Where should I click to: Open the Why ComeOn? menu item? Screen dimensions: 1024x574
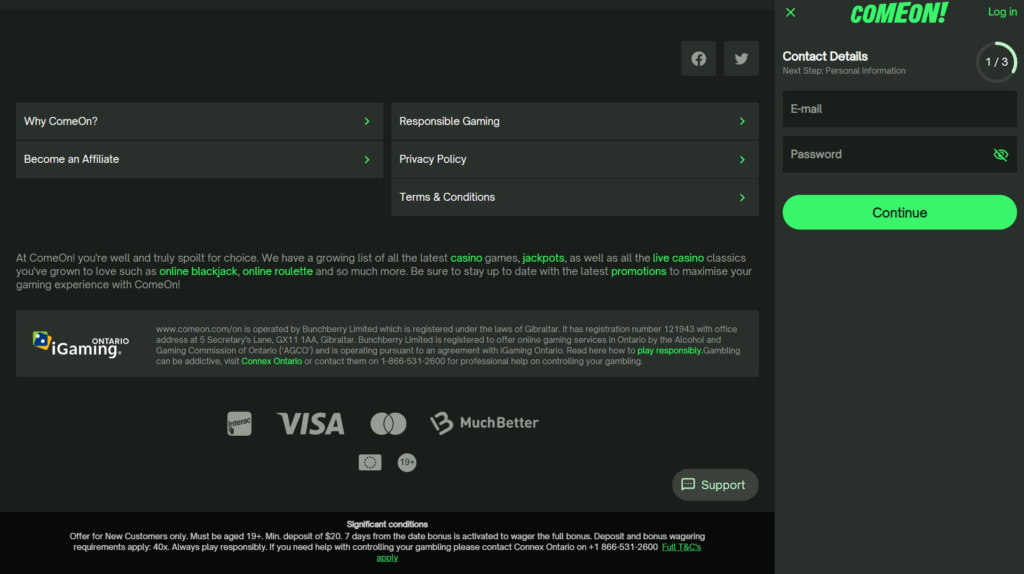(199, 121)
